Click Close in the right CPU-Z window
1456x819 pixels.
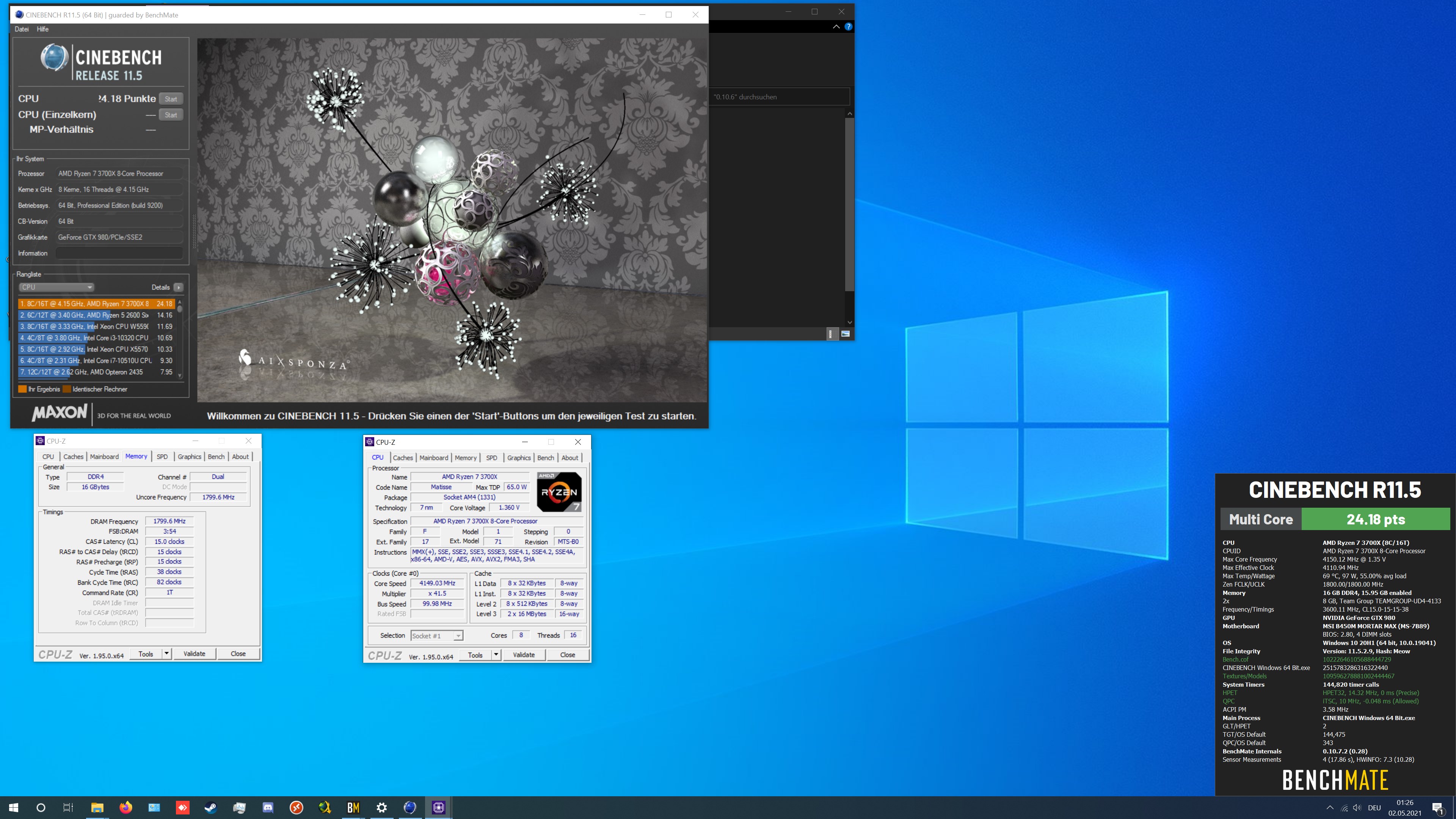click(x=568, y=655)
